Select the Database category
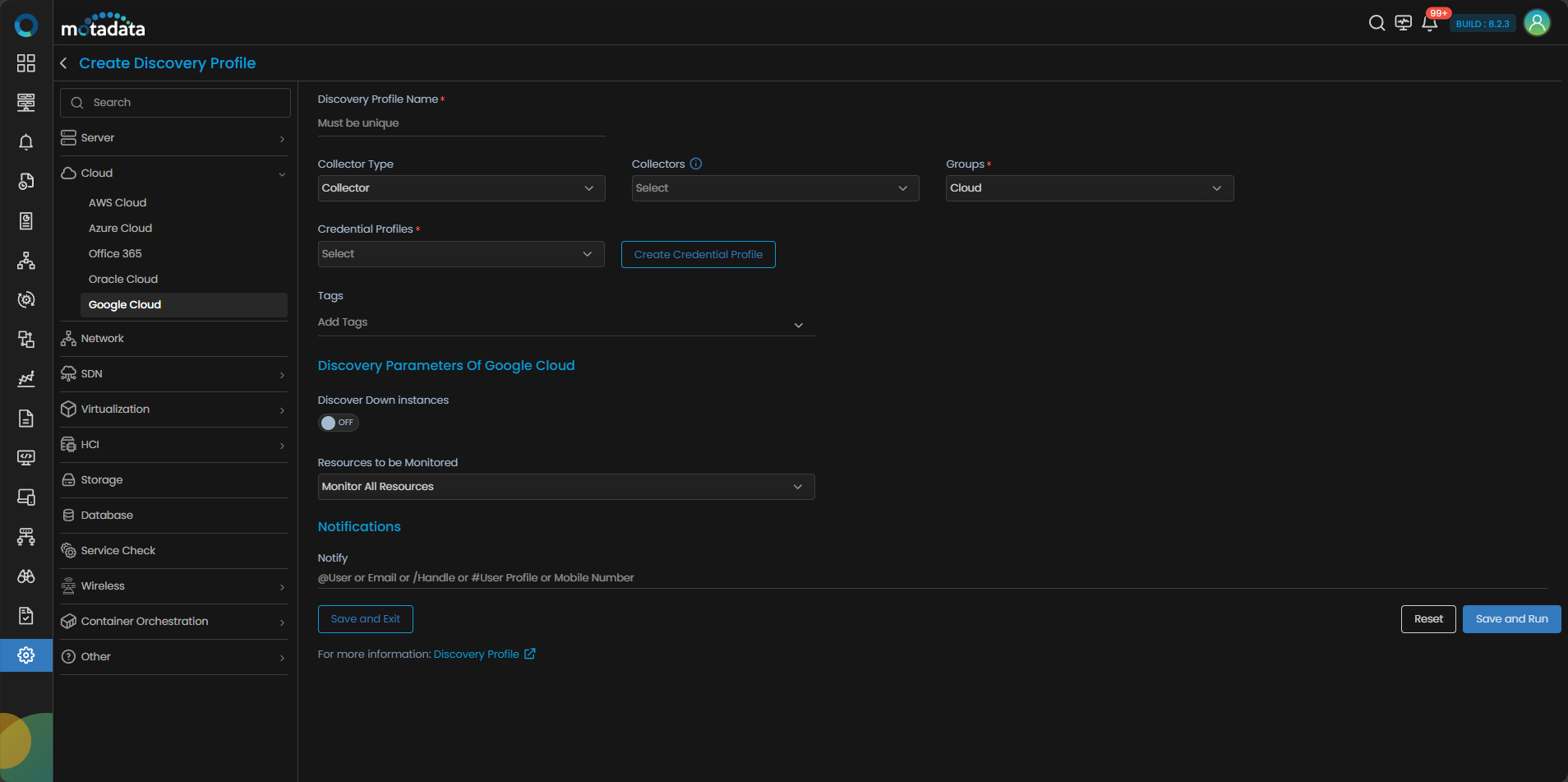Screen dimensions: 1568x782 173,516
